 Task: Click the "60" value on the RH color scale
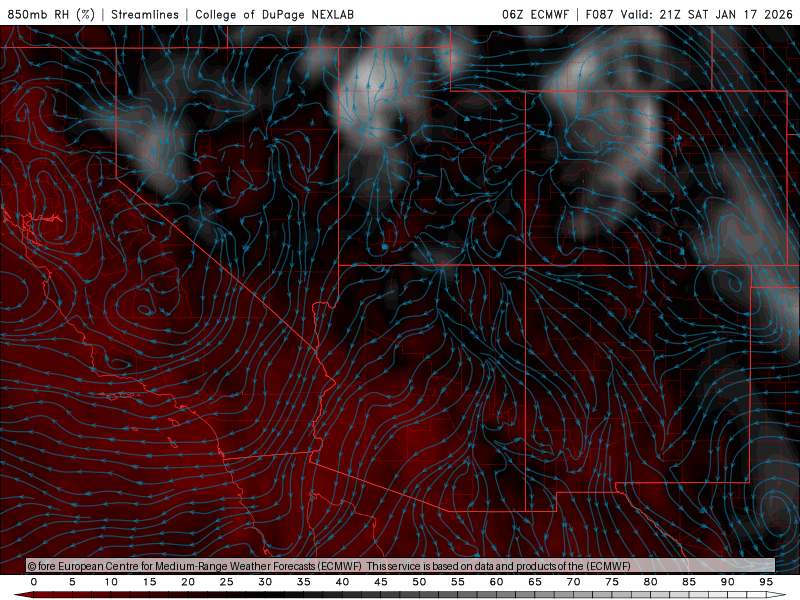(496, 582)
